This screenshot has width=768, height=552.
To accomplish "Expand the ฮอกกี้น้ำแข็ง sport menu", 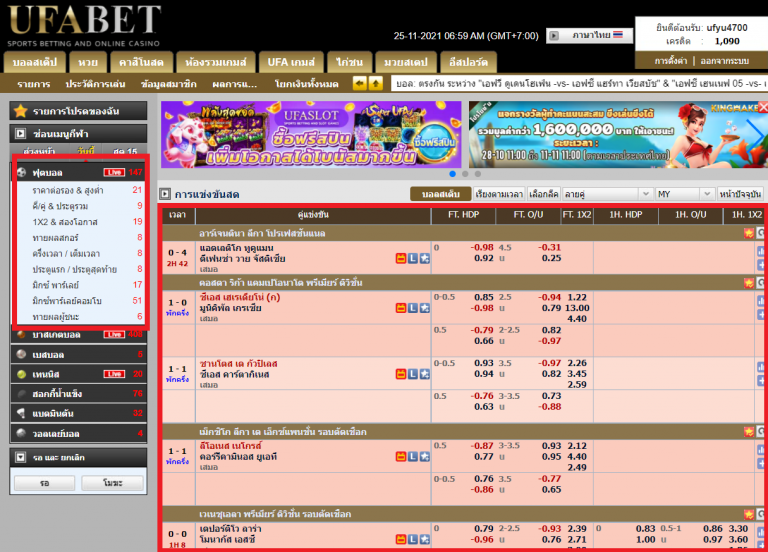I will tap(78, 394).
